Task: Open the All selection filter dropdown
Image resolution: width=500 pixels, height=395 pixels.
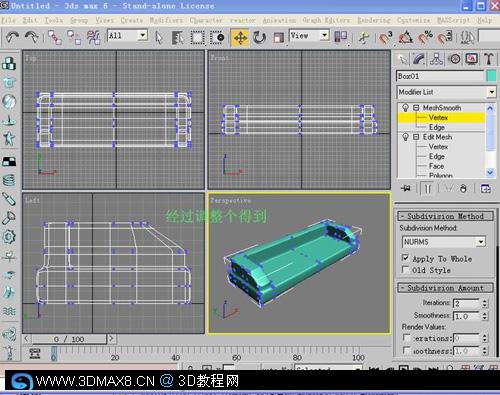Action: click(x=143, y=35)
